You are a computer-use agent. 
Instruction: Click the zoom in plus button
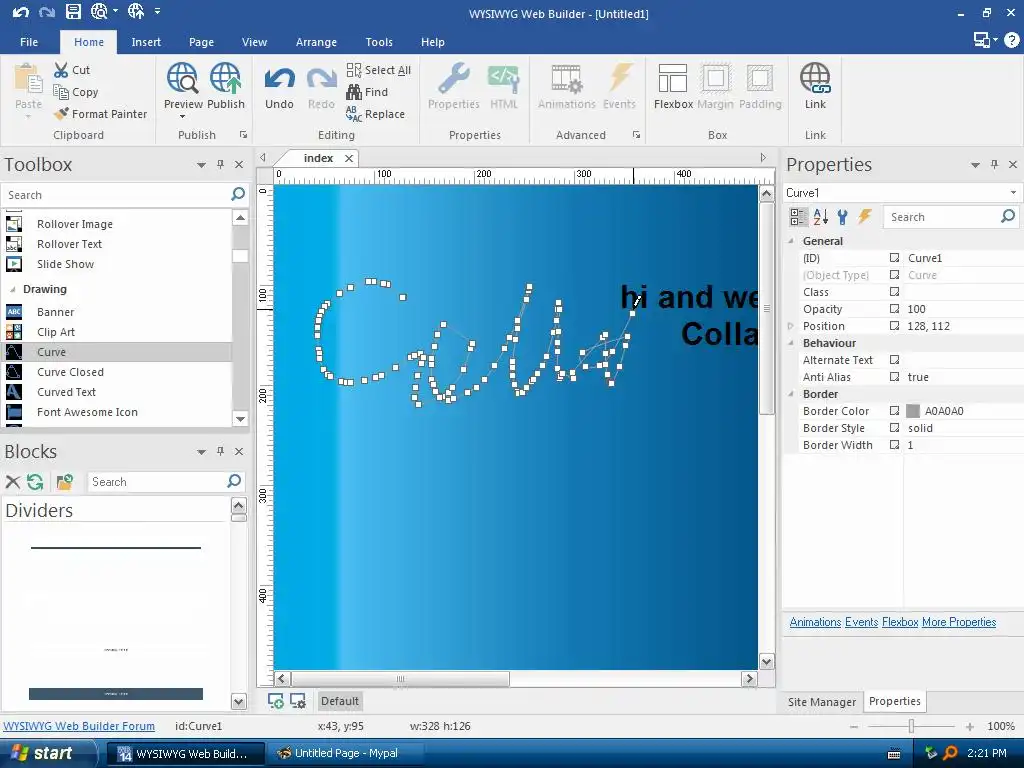point(970,726)
